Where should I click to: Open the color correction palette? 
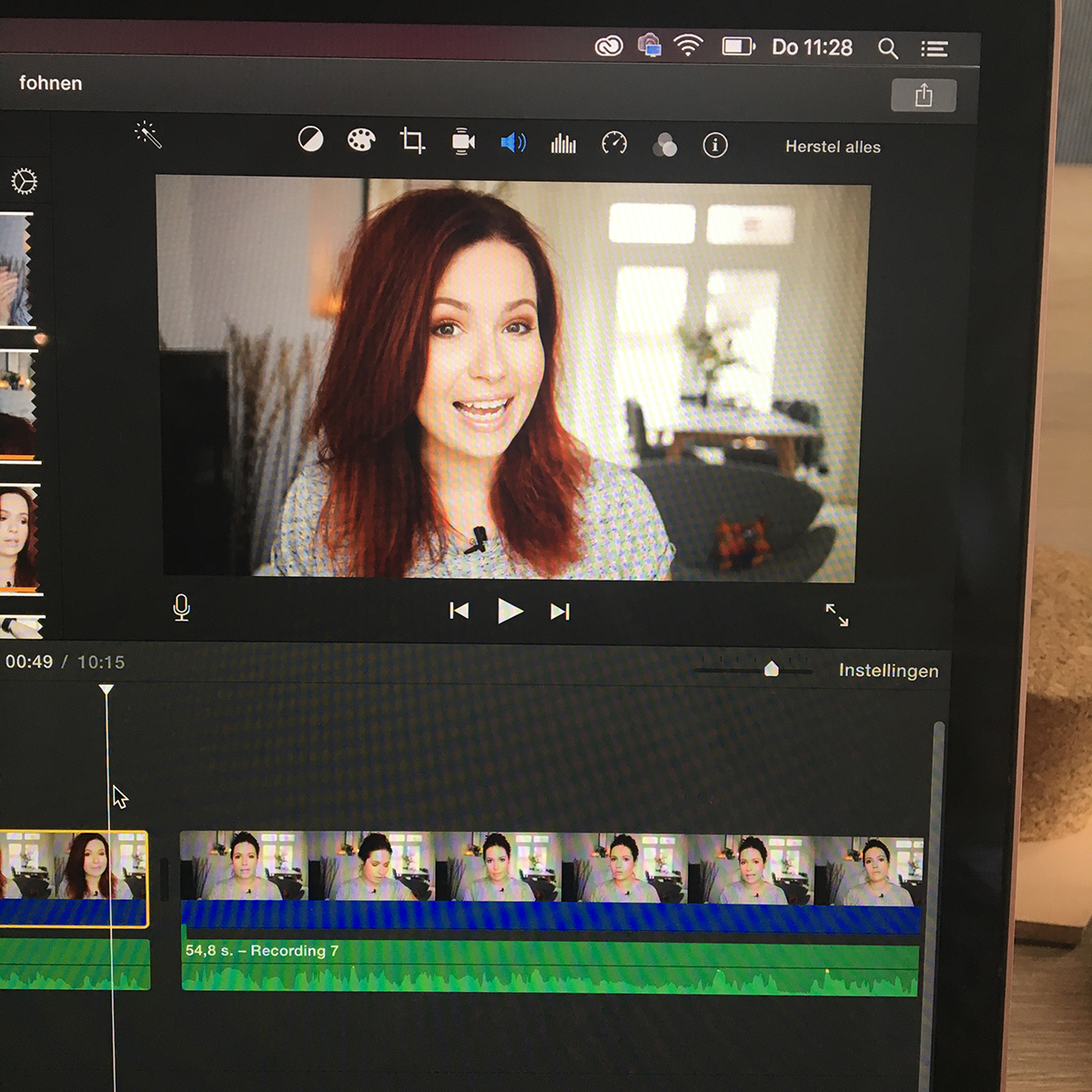tap(361, 140)
